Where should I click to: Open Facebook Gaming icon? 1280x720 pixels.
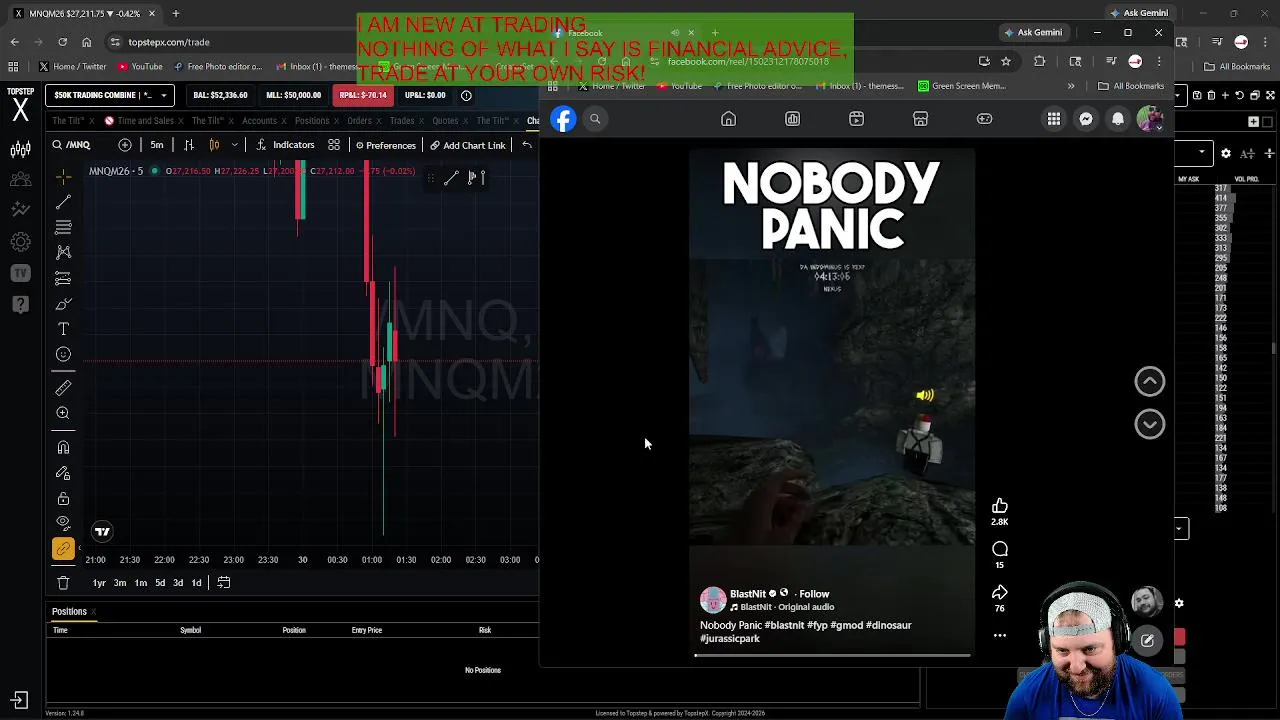click(984, 119)
